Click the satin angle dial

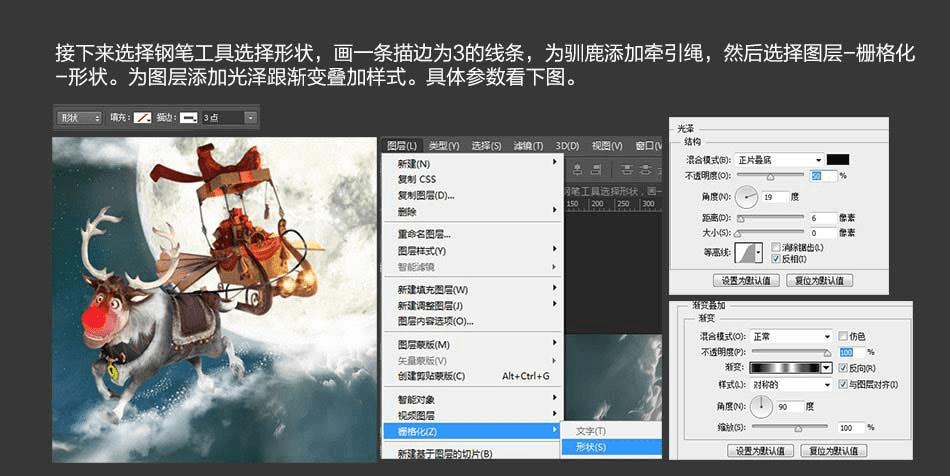(746, 197)
